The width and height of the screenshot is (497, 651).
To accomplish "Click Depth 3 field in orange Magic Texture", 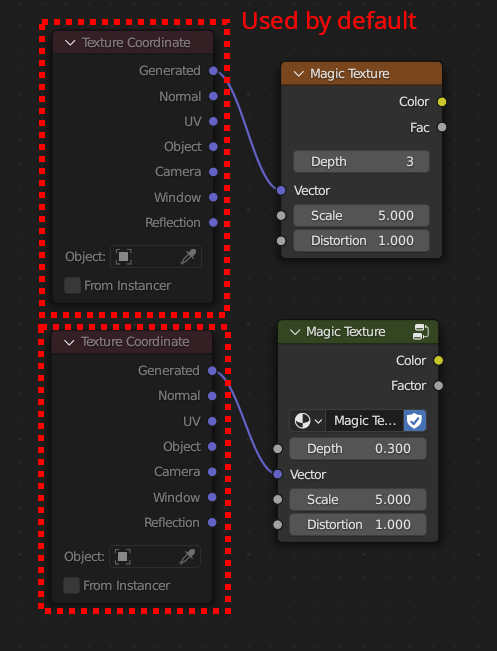I will pyautogui.click(x=361, y=162).
